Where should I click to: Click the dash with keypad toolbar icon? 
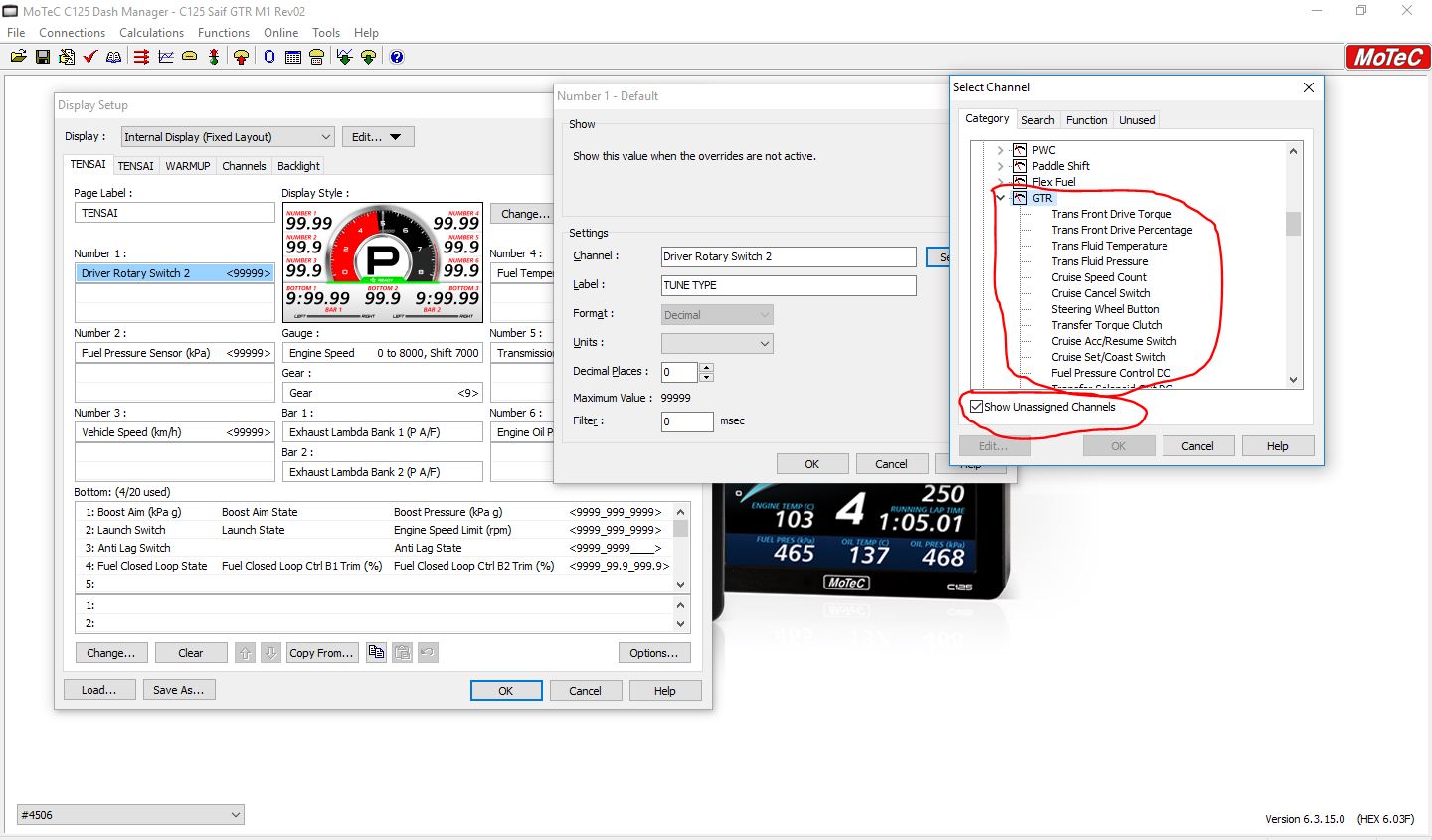click(316, 57)
